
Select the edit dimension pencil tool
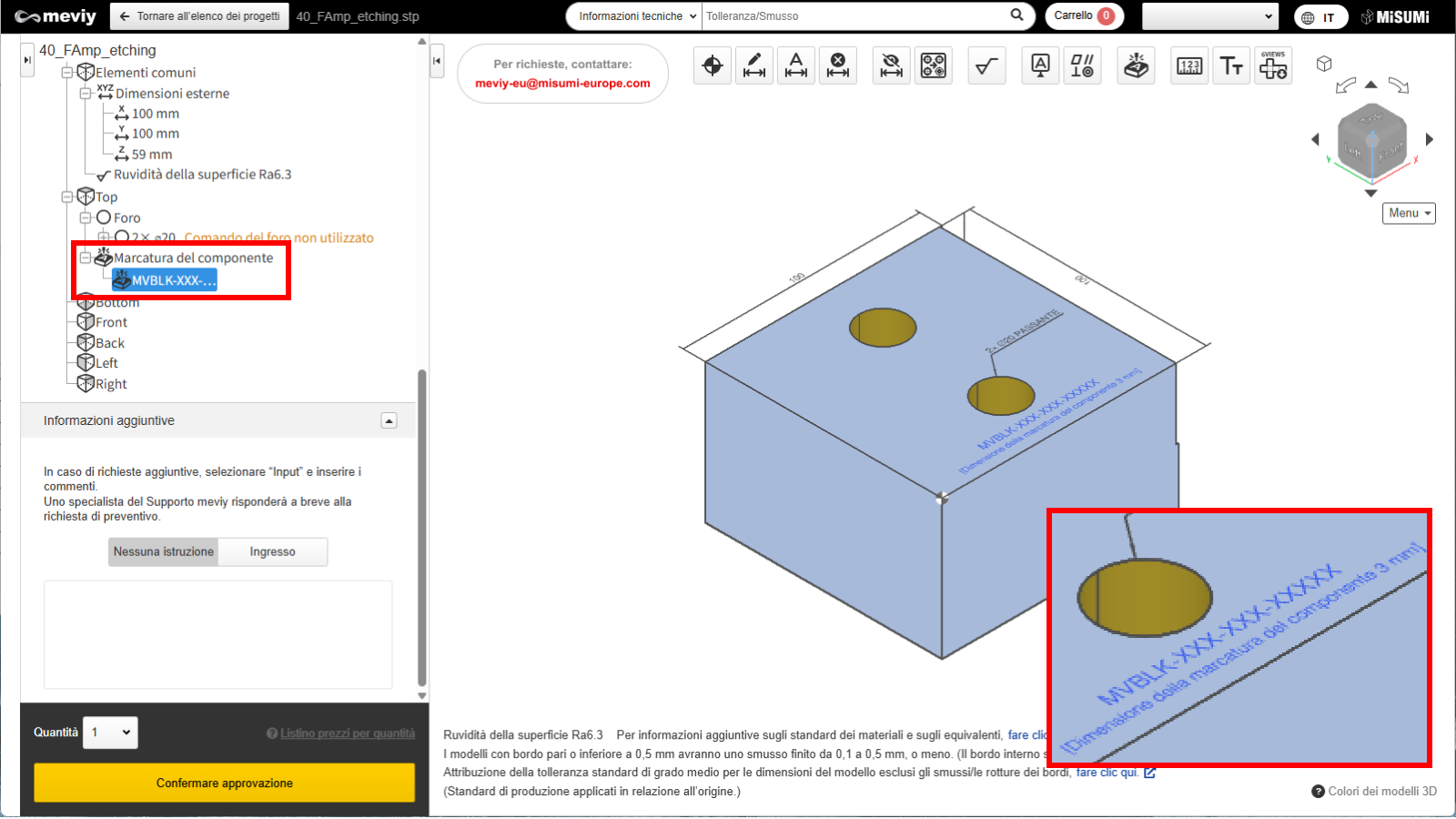click(x=754, y=66)
